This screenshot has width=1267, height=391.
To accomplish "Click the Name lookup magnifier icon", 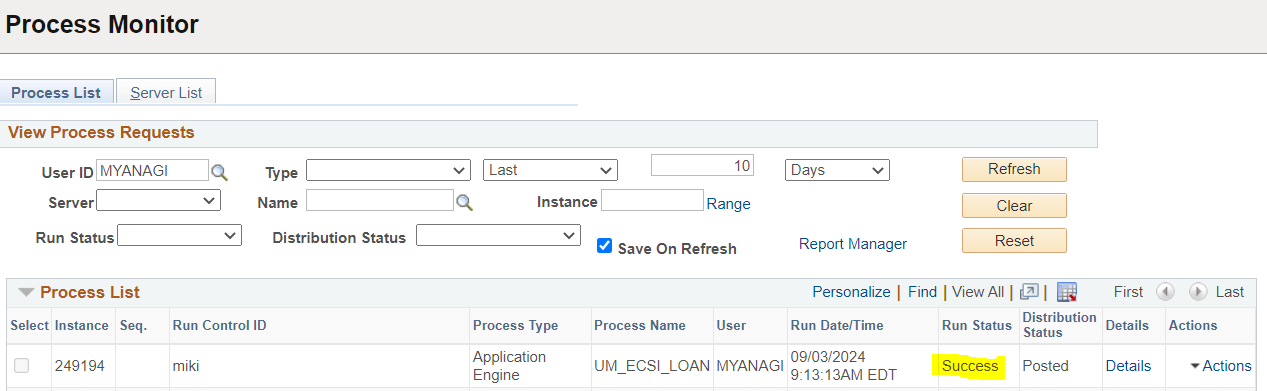I will 464,202.
